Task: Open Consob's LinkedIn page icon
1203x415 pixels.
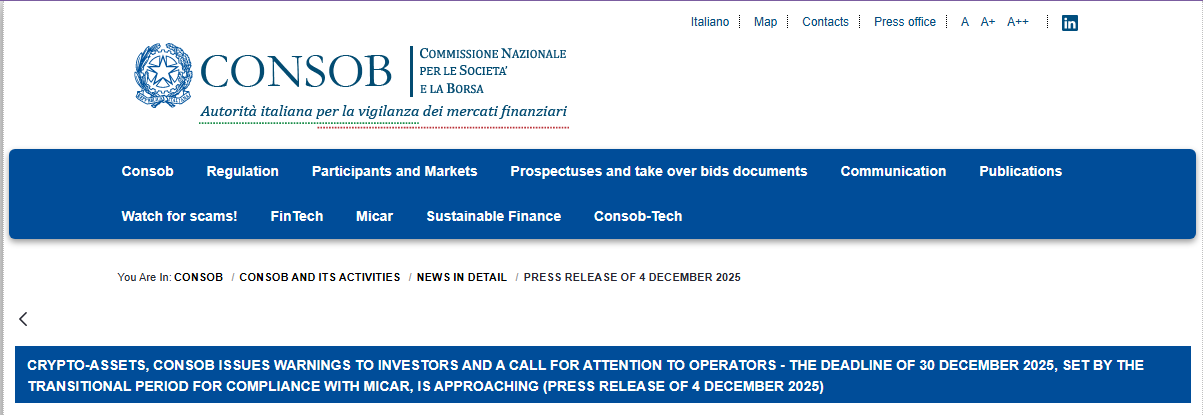Action: pos(1069,23)
